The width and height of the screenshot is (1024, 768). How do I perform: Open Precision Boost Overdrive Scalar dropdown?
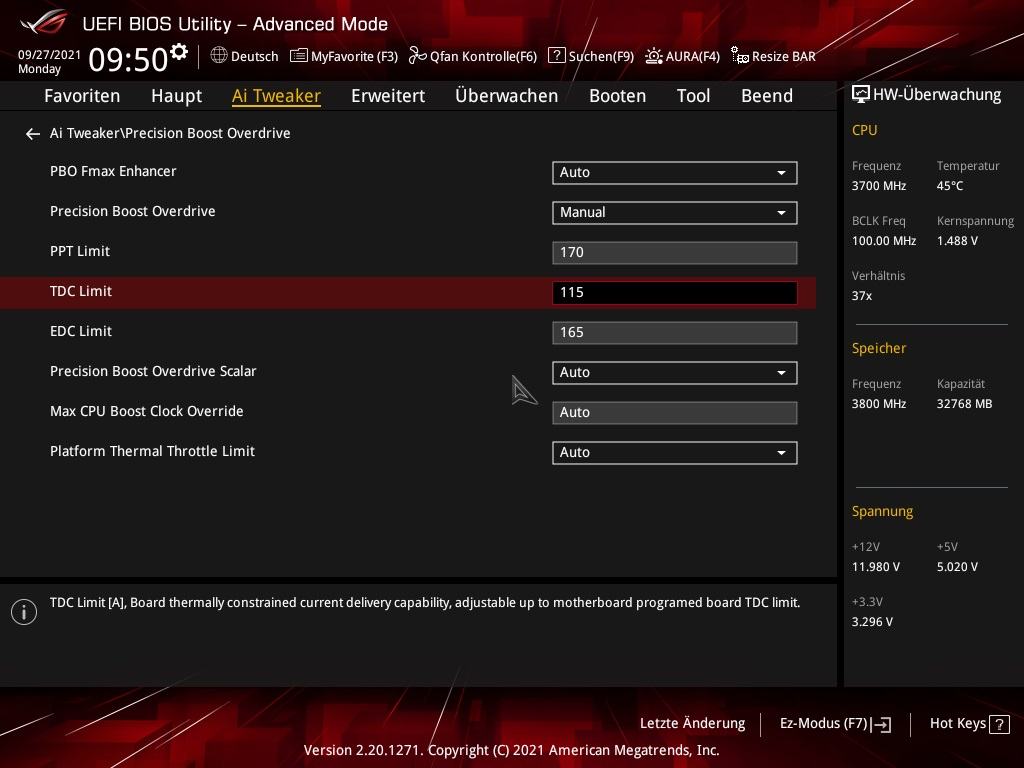coord(675,372)
